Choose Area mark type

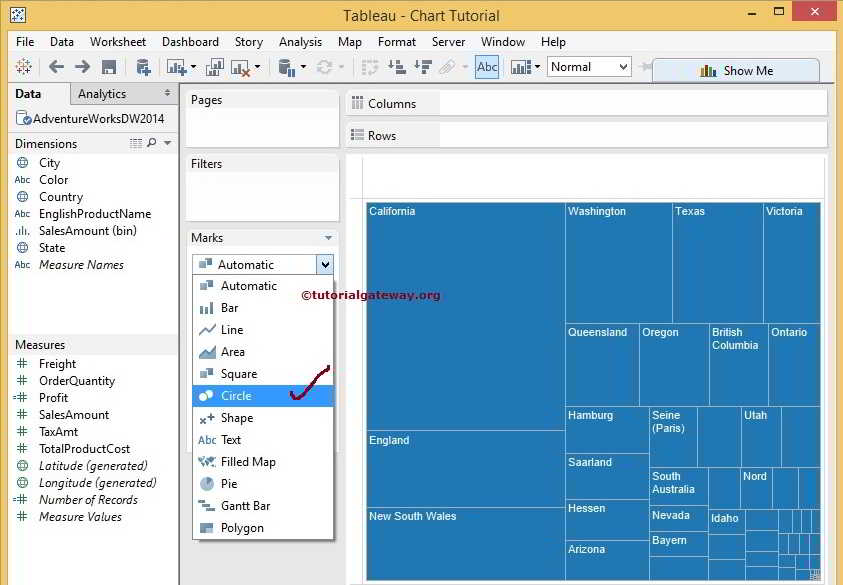263,352
